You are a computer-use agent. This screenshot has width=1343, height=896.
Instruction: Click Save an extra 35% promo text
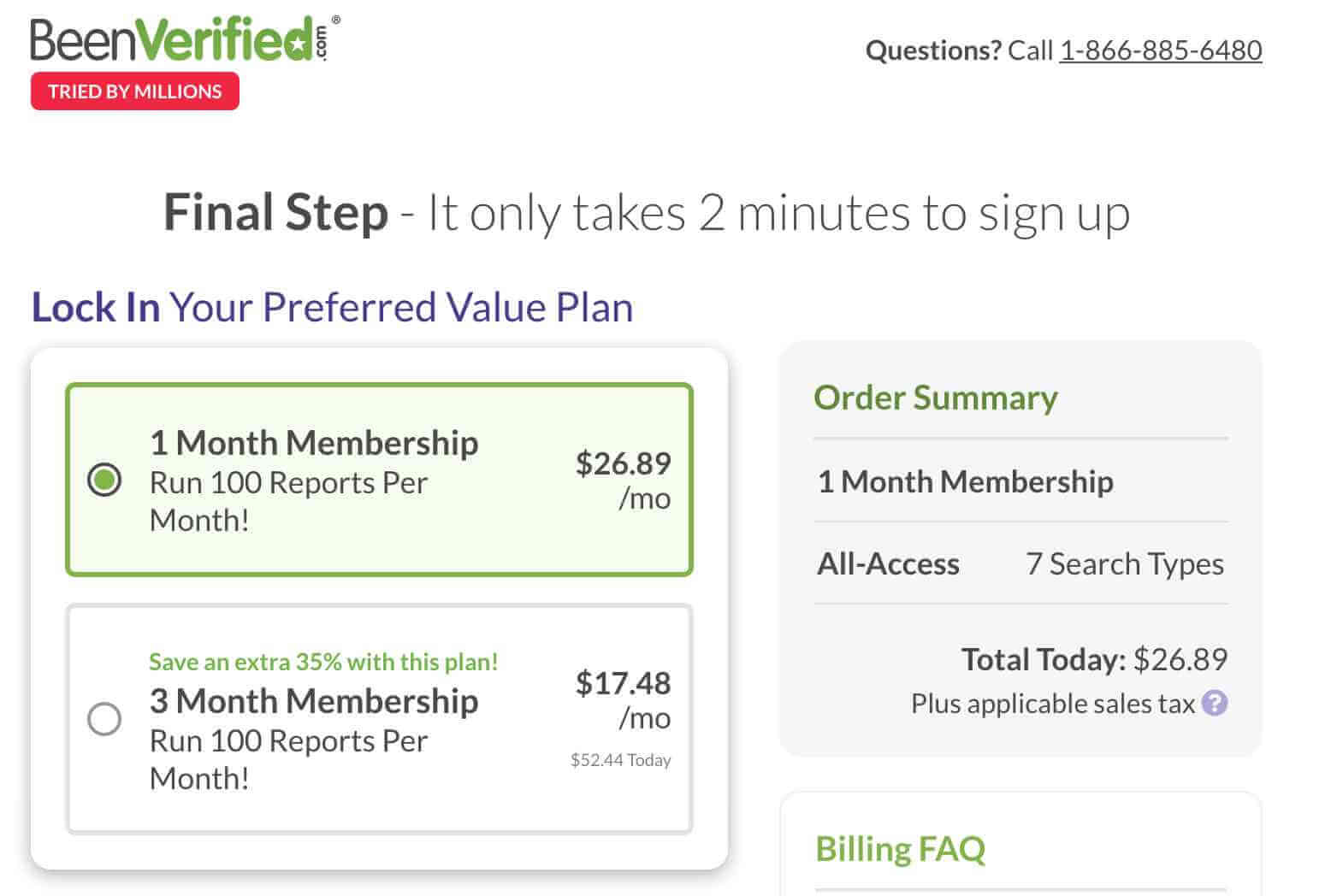click(x=323, y=662)
